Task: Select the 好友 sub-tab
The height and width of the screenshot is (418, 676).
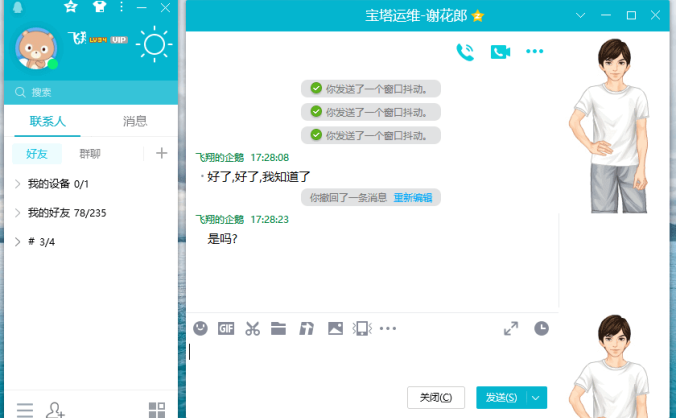Action: (37, 154)
